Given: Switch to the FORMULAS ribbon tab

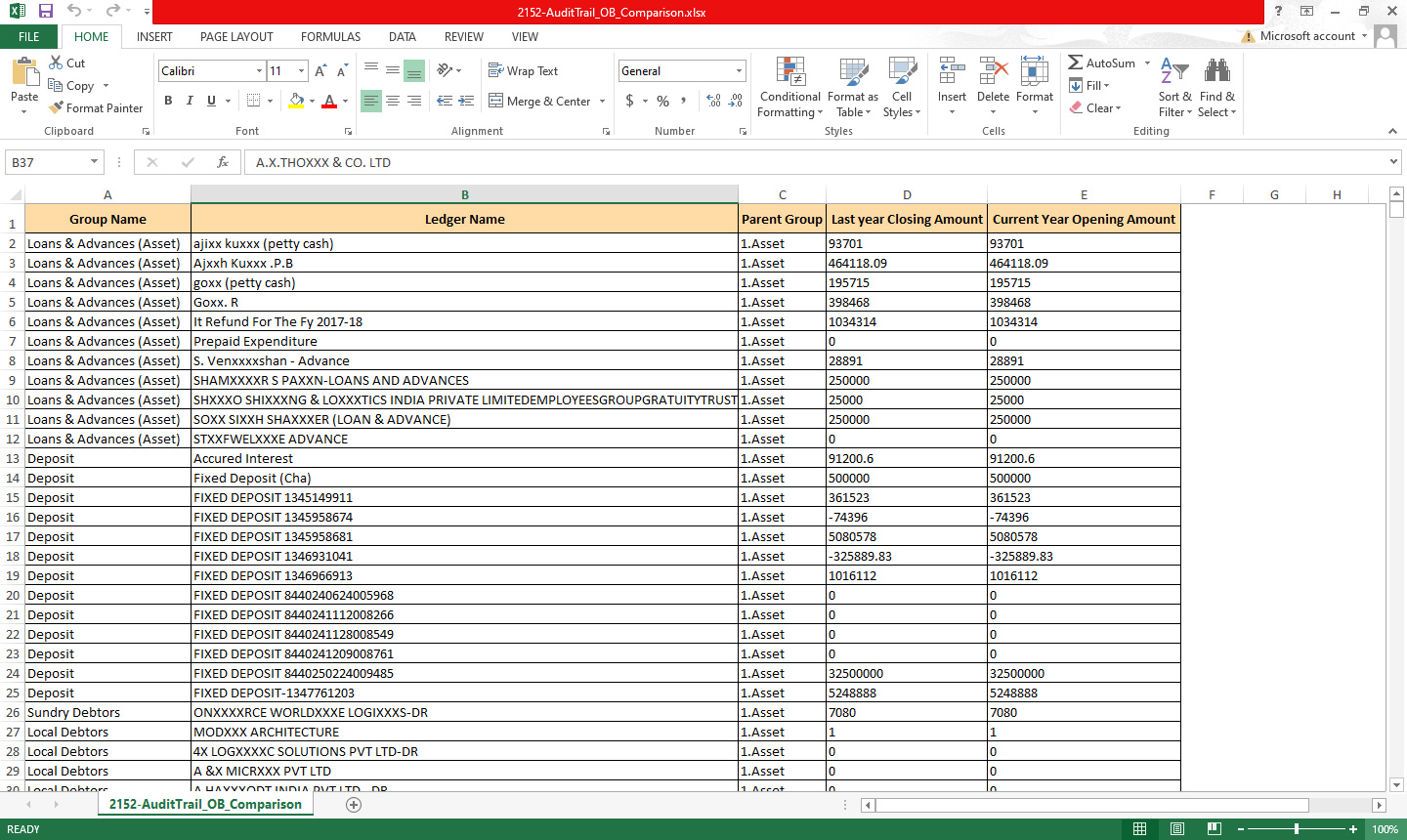Looking at the screenshot, I should pos(330,37).
